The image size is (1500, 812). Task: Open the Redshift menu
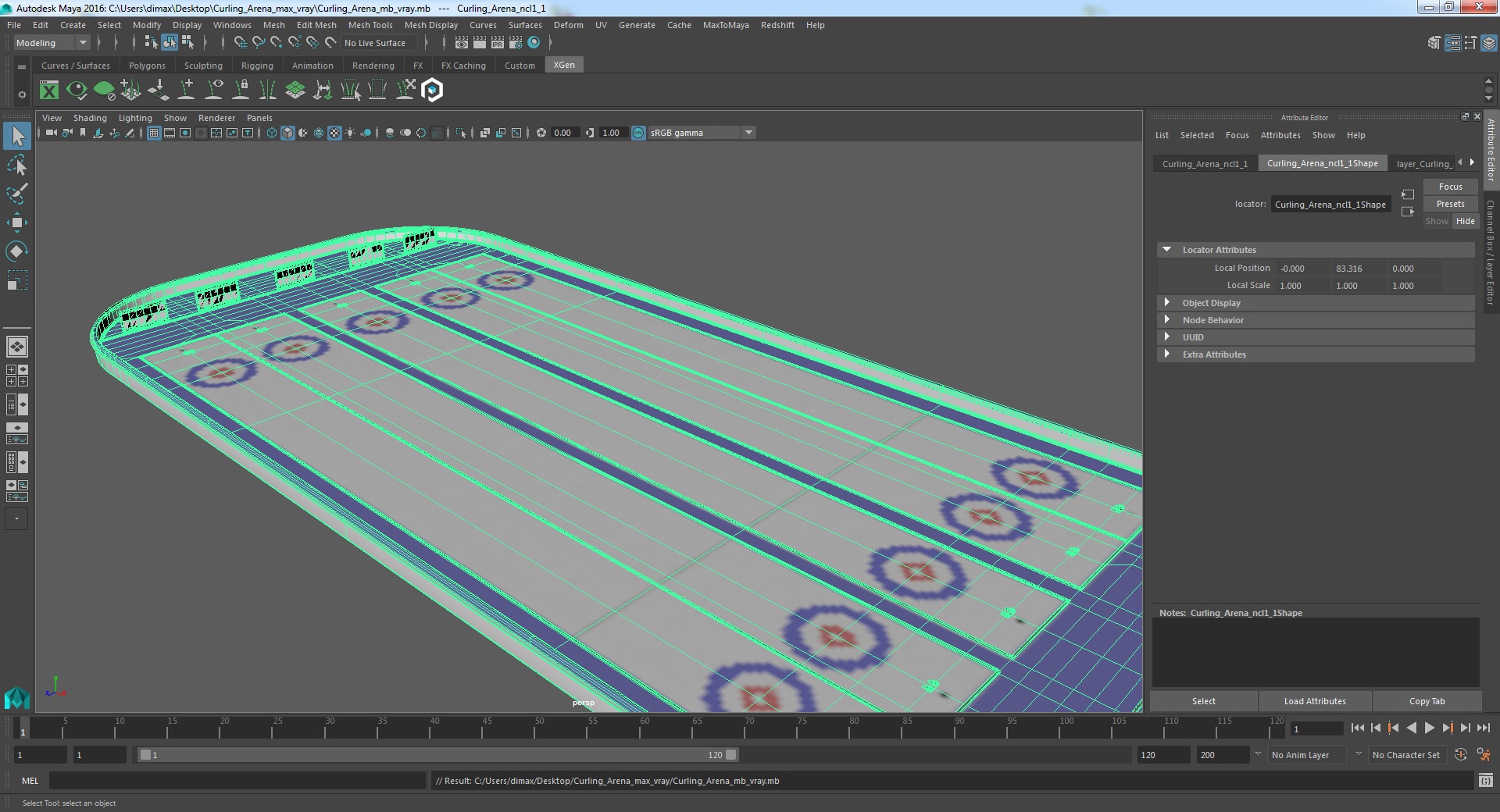click(x=777, y=25)
